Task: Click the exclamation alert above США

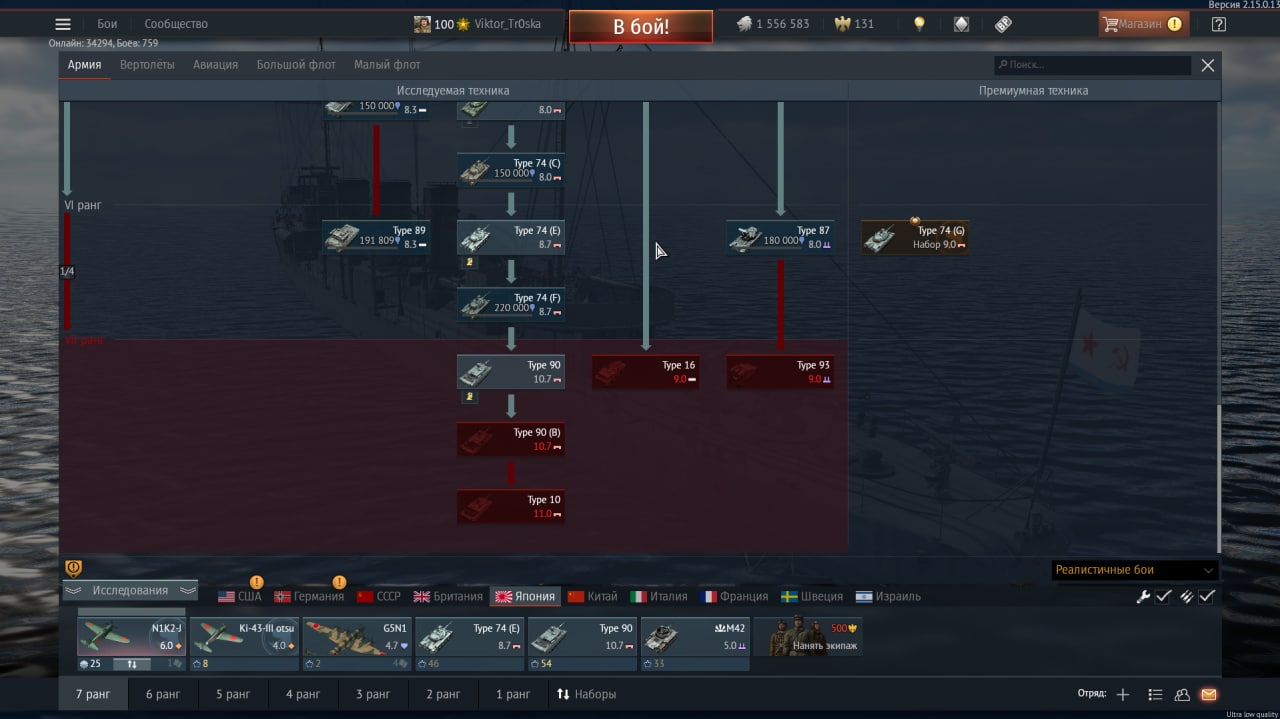Action: point(257,582)
